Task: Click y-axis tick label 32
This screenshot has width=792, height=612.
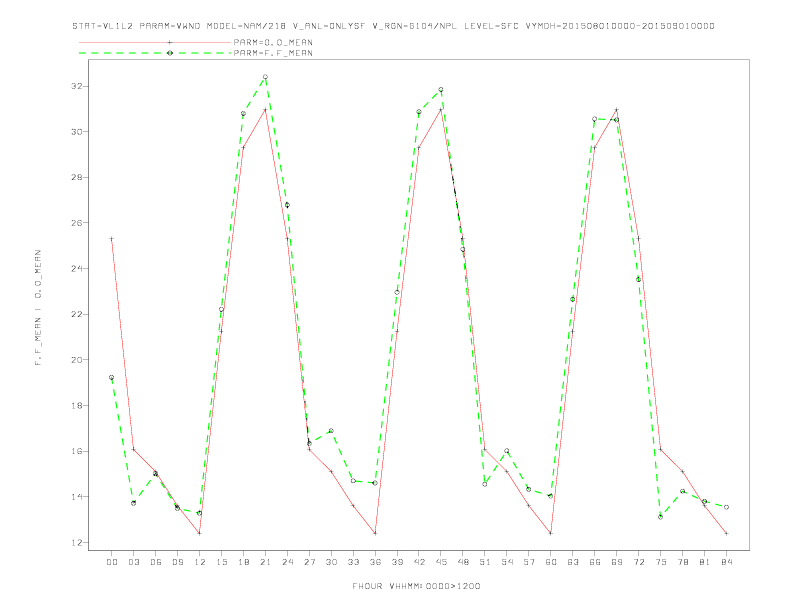Action: pos(76,86)
